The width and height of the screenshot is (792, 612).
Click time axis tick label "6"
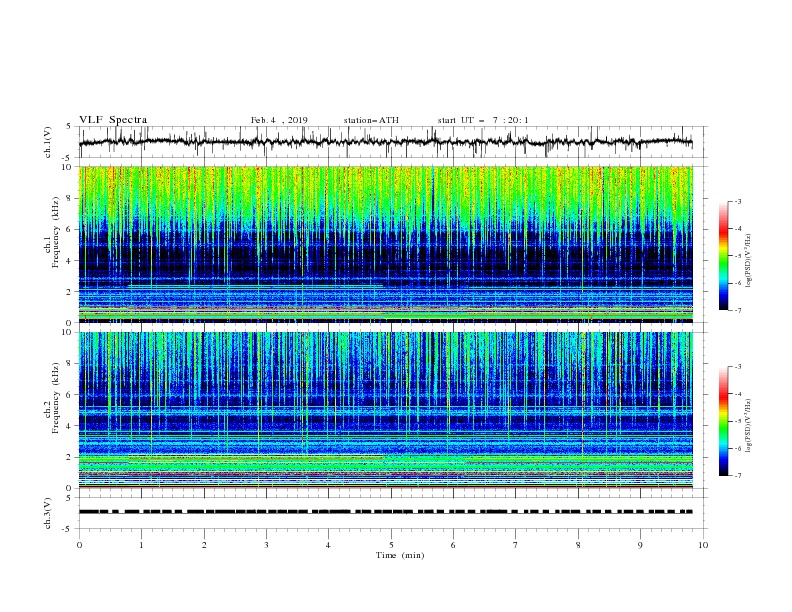pyautogui.click(x=453, y=545)
